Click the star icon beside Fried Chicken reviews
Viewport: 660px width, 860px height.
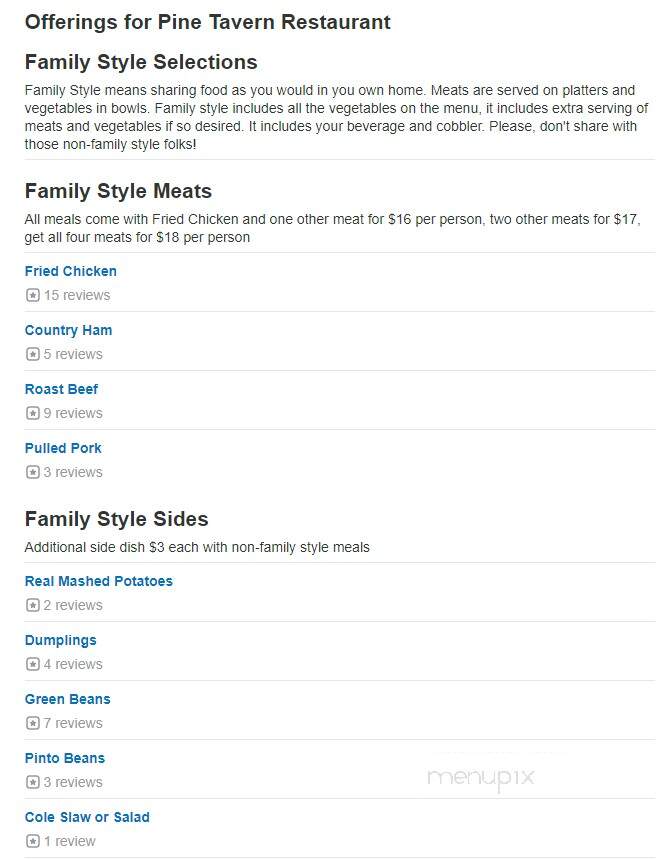(x=33, y=295)
